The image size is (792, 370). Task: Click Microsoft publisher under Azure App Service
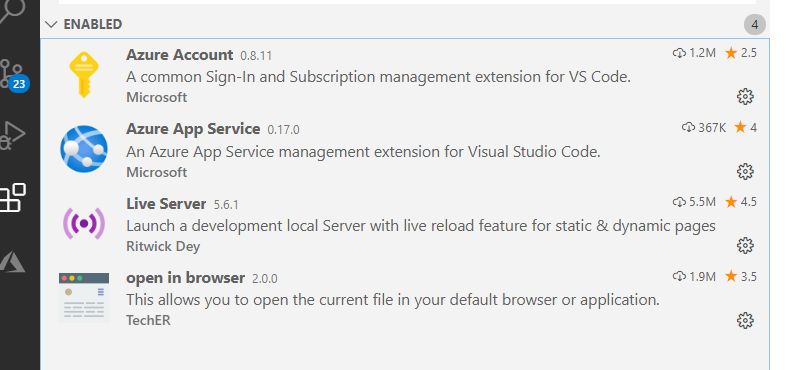click(x=157, y=172)
